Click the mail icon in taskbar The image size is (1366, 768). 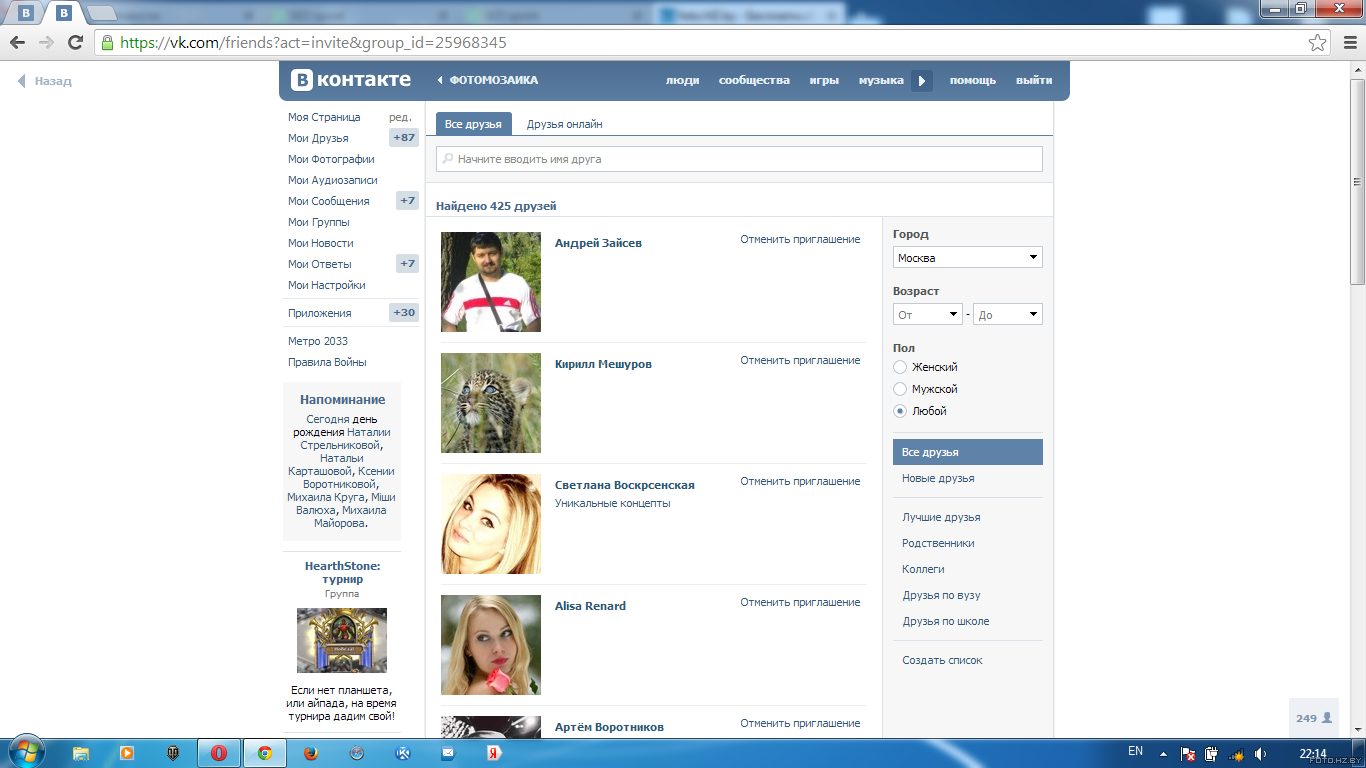[x=448, y=753]
